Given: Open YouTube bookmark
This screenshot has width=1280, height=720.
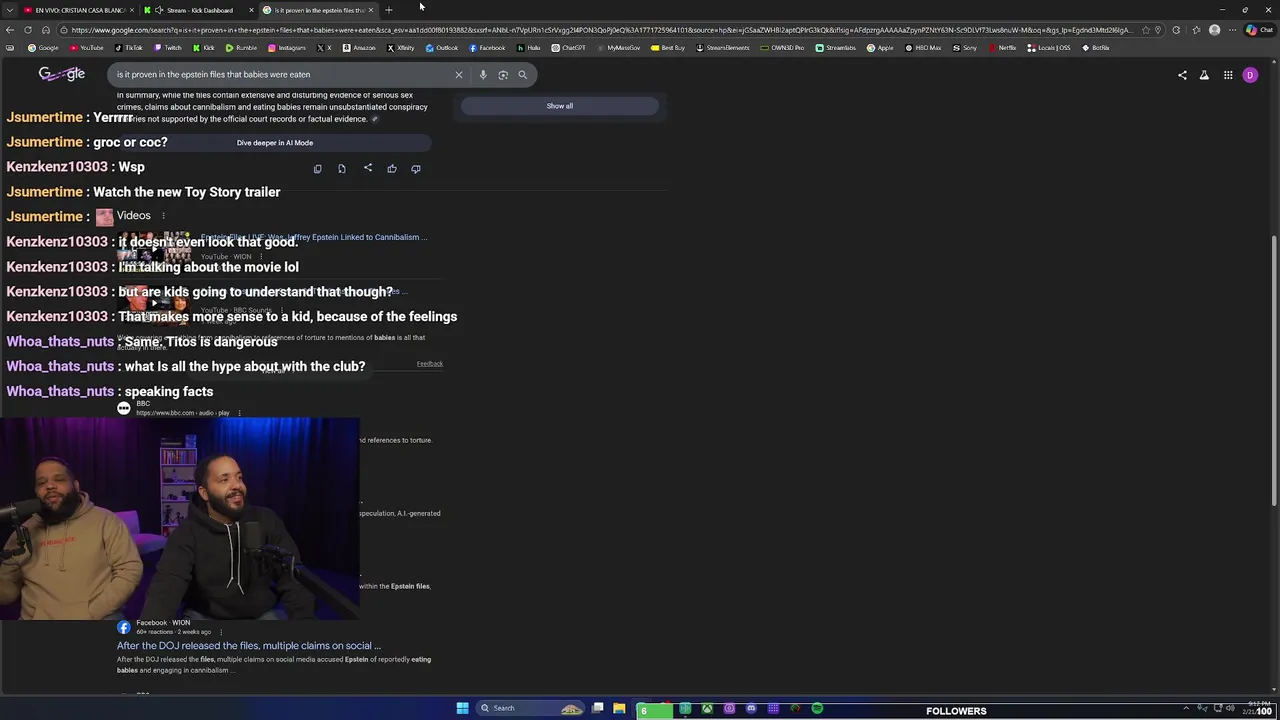Looking at the screenshot, I should (x=86, y=48).
